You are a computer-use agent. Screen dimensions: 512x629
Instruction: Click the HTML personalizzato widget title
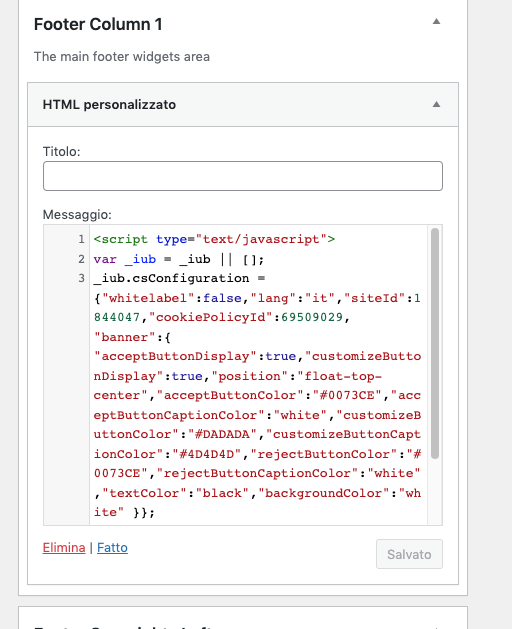click(x=109, y=105)
